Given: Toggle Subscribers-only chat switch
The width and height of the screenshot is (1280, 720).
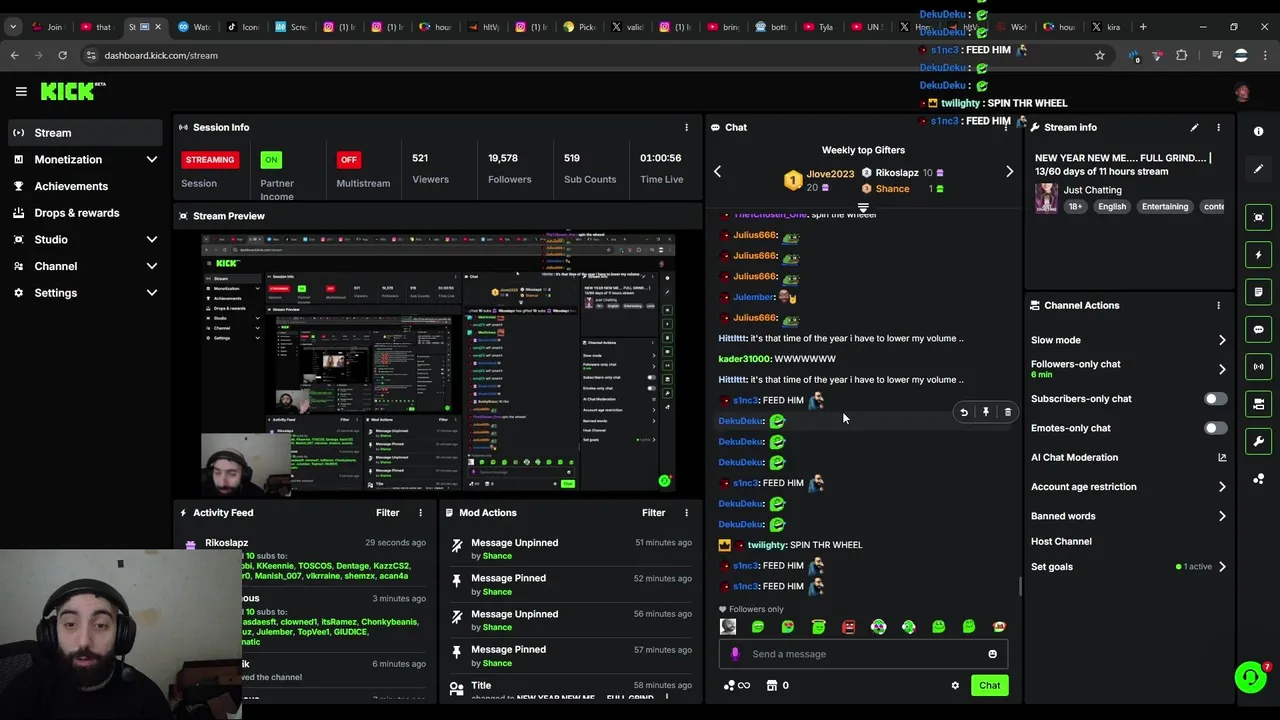Looking at the screenshot, I should 1215,399.
